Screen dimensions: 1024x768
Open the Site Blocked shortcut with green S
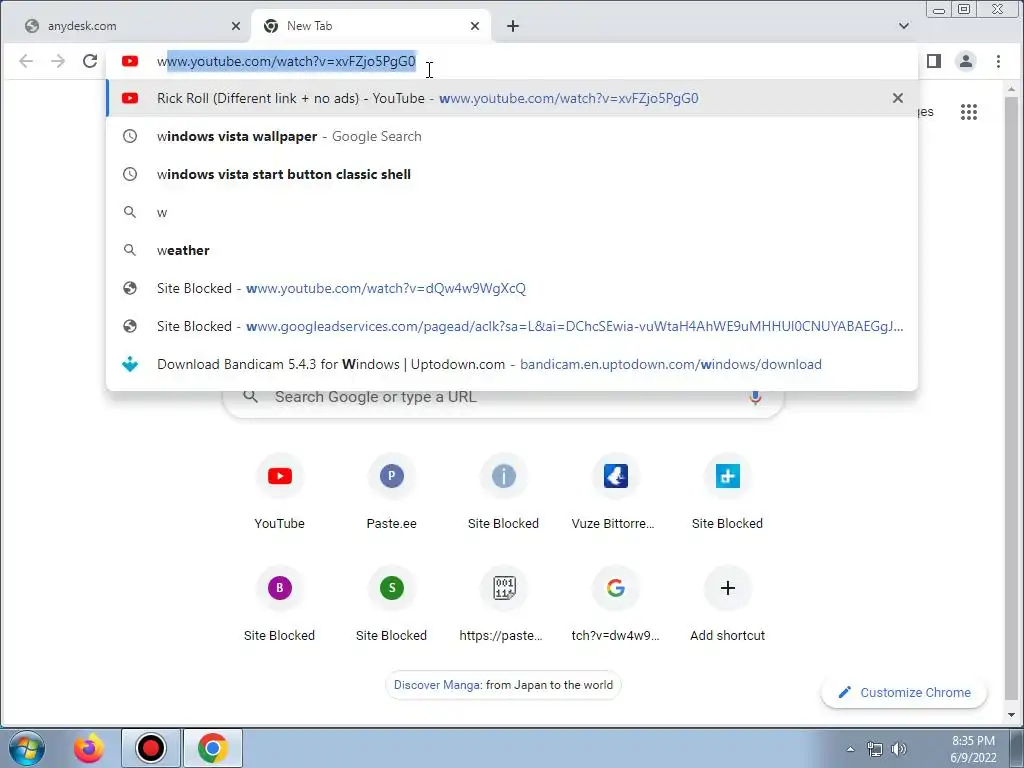pos(391,604)
